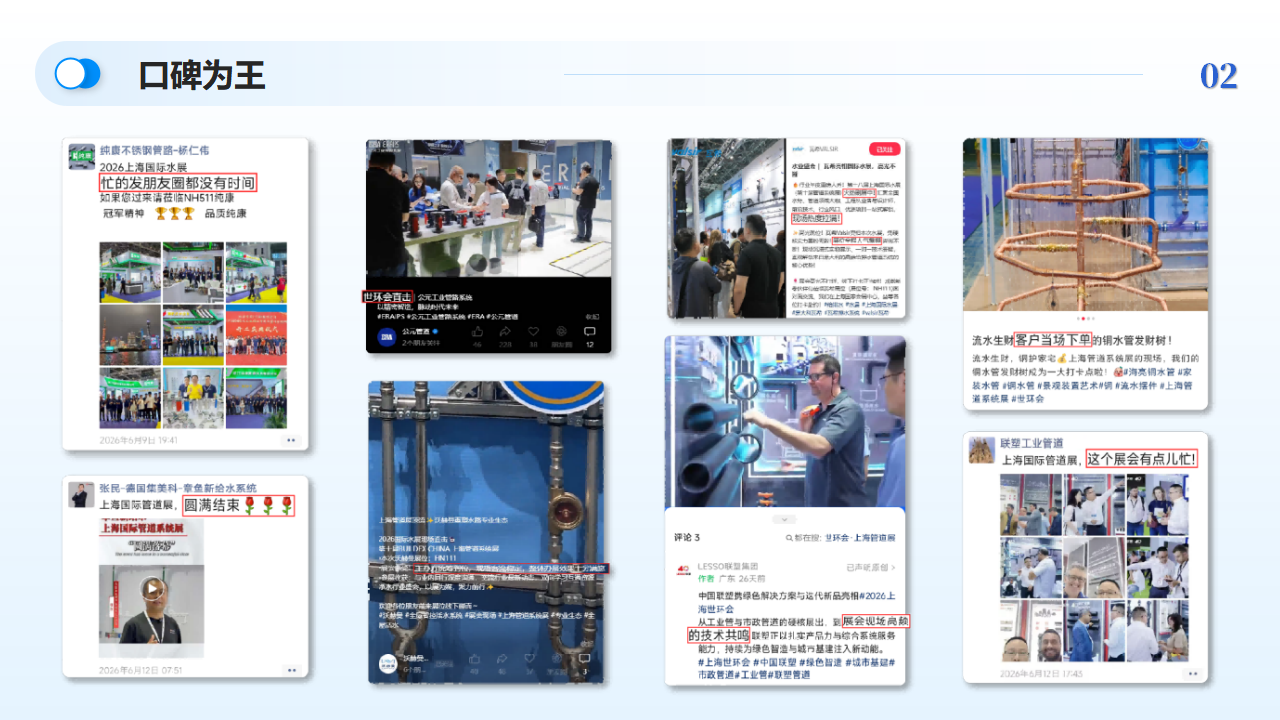Click the 评论 3 comments heading
Viewport: 1280px width, 720px height.
tap(687, 538)
